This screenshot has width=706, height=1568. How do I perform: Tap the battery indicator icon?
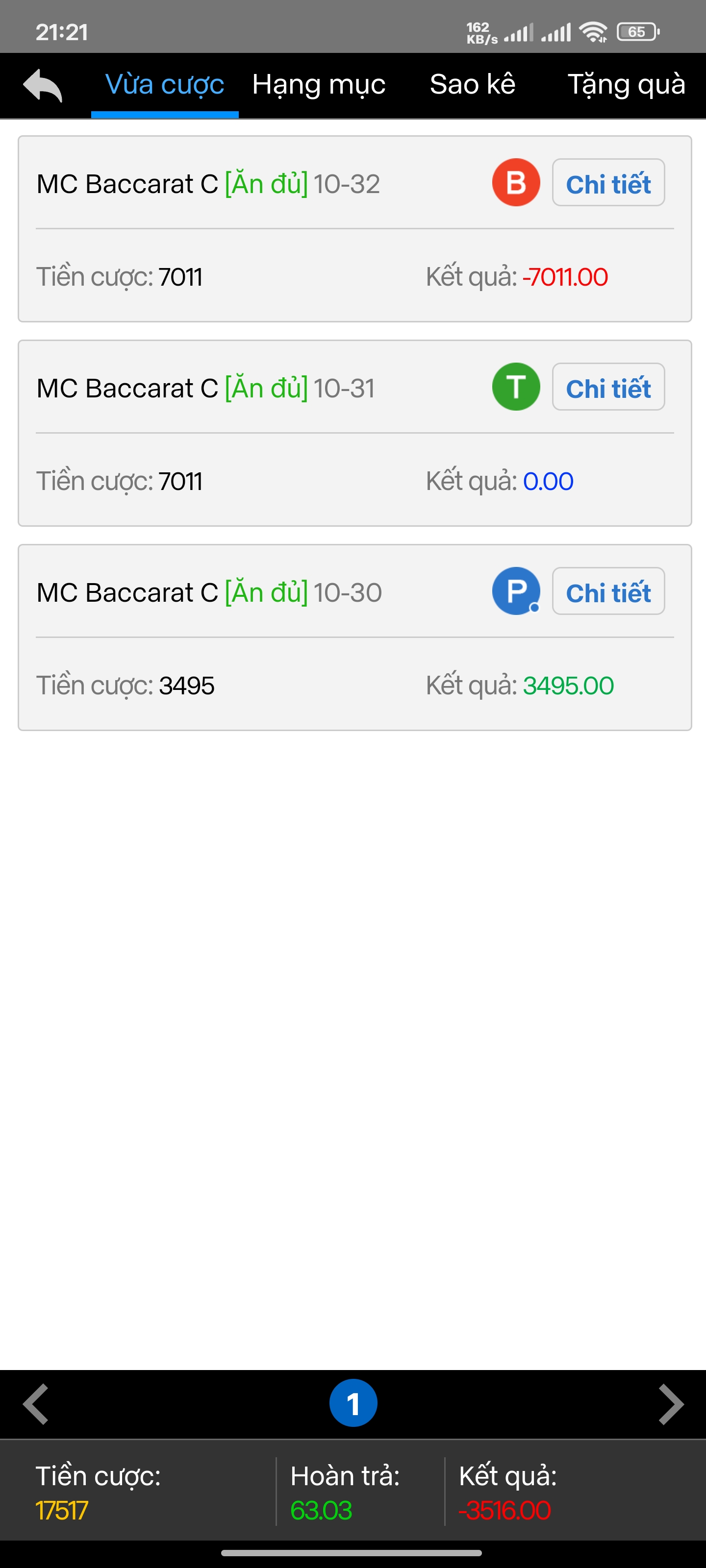coord(637,32)
